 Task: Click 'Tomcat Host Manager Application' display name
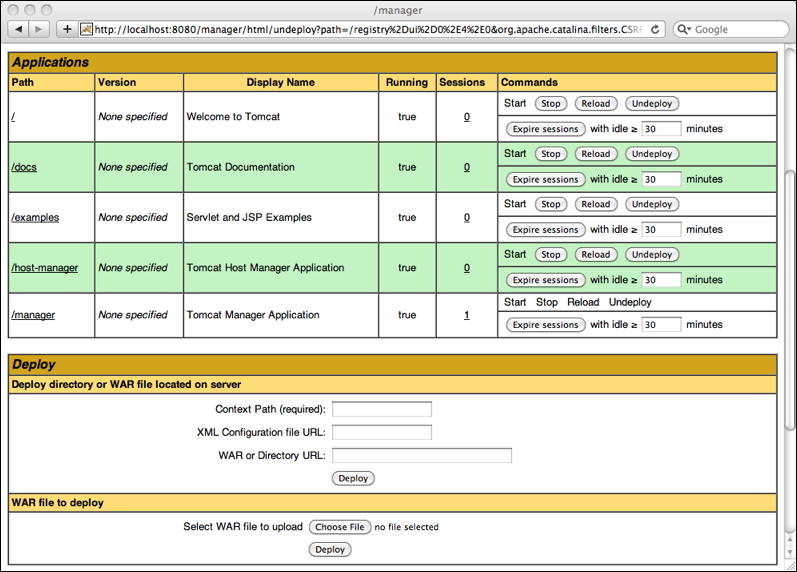pos(265,268)
